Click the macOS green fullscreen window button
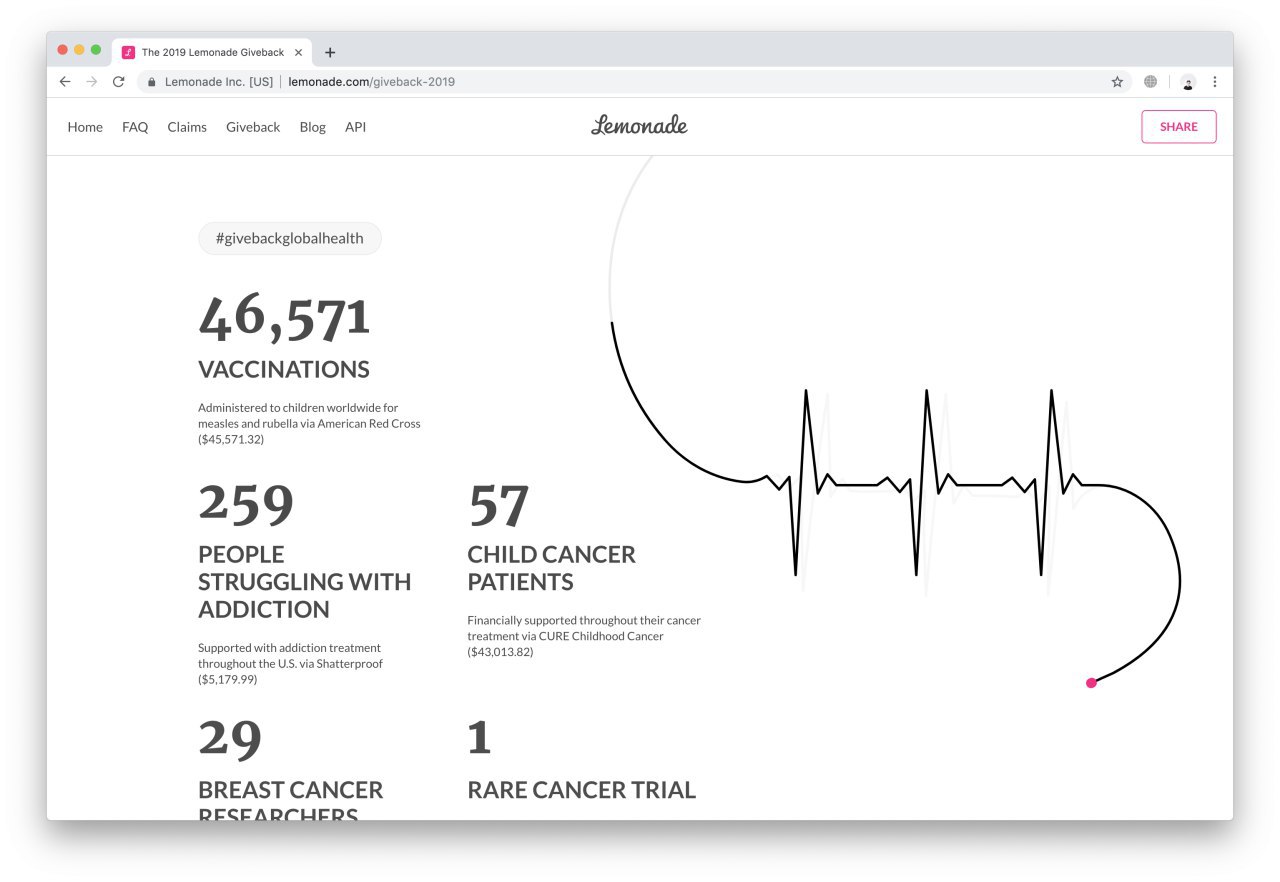 96,50
